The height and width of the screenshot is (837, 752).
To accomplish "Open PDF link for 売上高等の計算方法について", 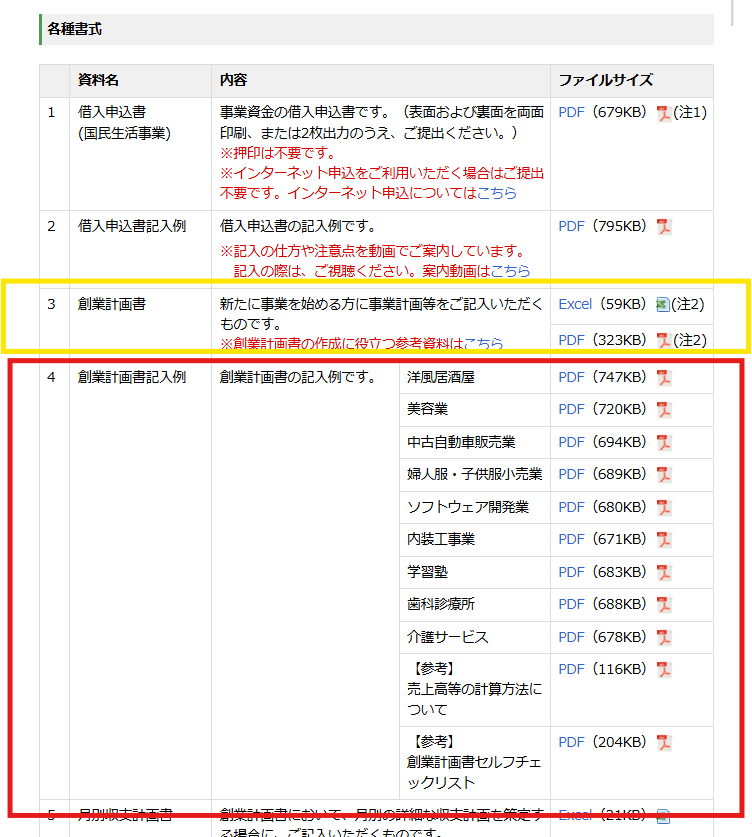I will pyautogui.click(x=571, y=669).
